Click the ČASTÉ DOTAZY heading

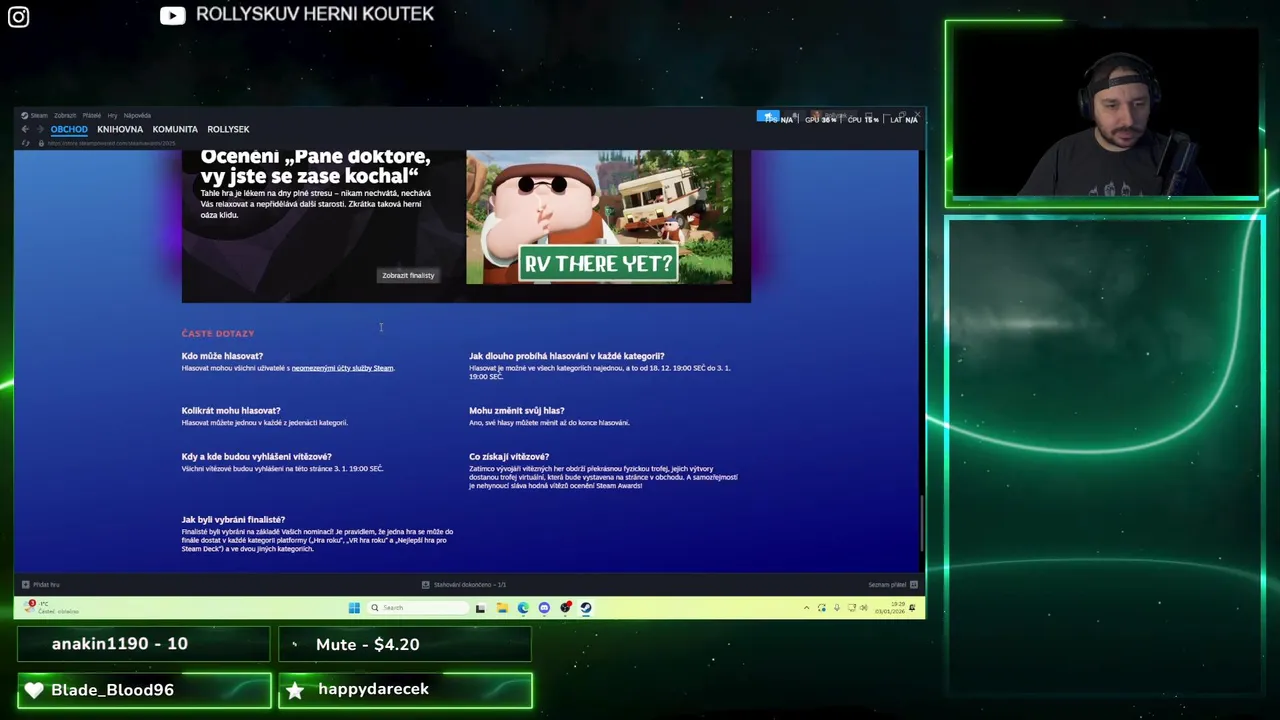coord(218,333)
